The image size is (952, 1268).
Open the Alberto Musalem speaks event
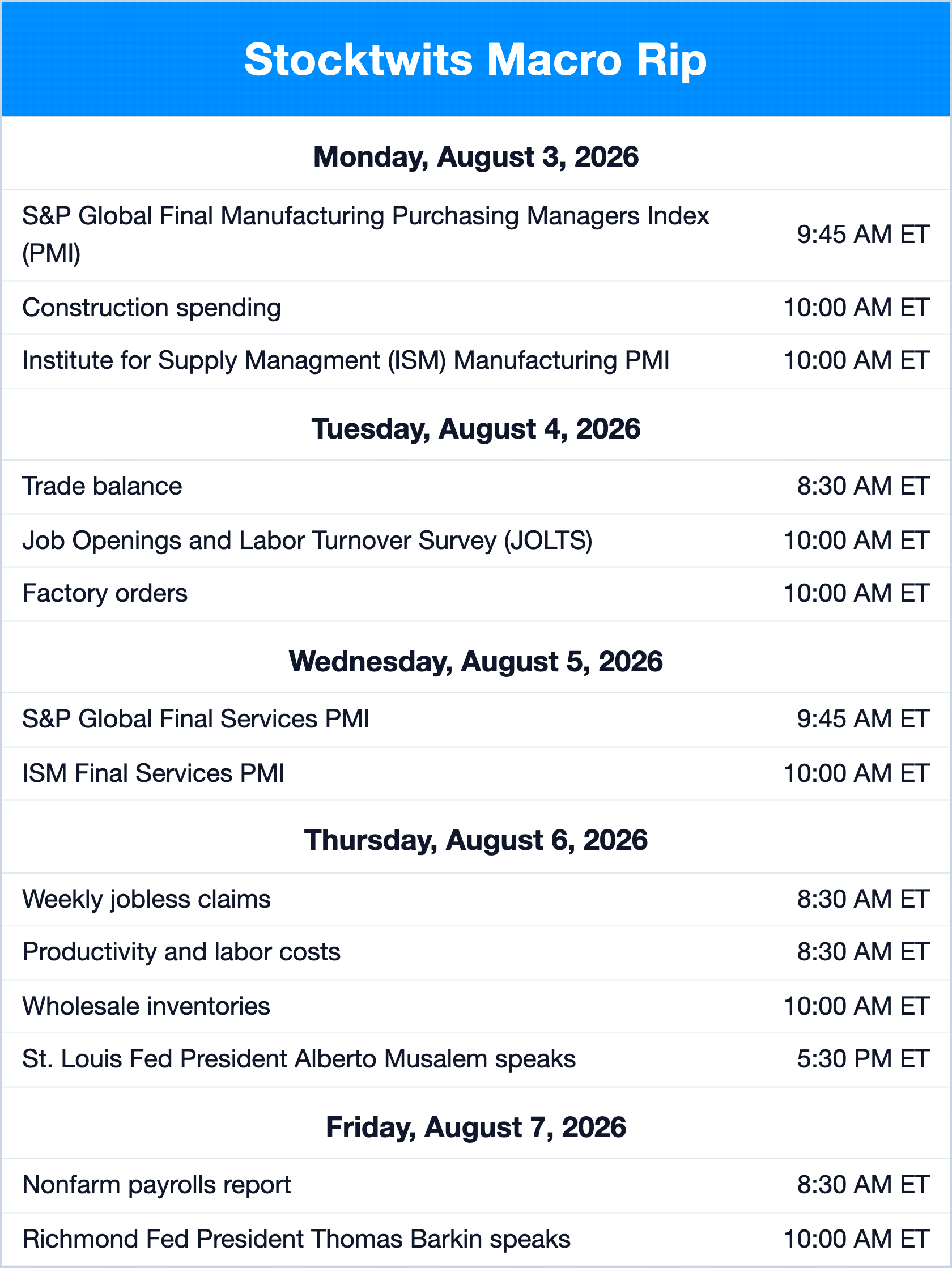[476, 1059]
